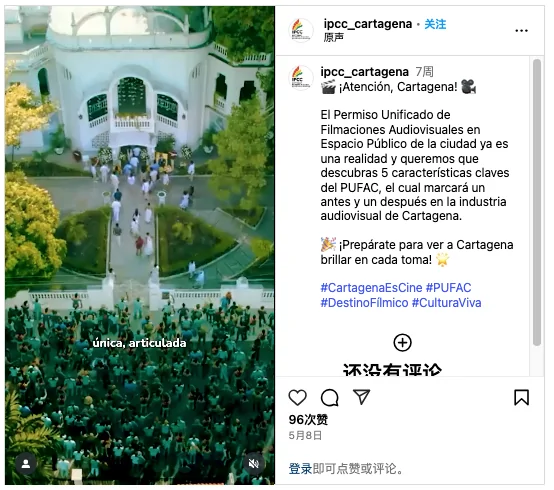The image size is (554, 490).
Task: Load more comments plus button
Action: point(402,342)
